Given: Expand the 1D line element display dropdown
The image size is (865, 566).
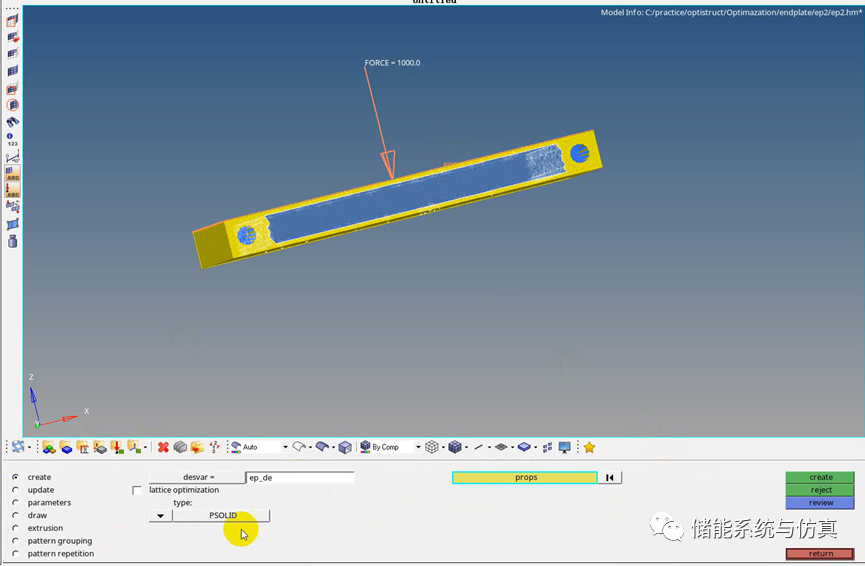Looking at the screenshot, I should 489,447.
